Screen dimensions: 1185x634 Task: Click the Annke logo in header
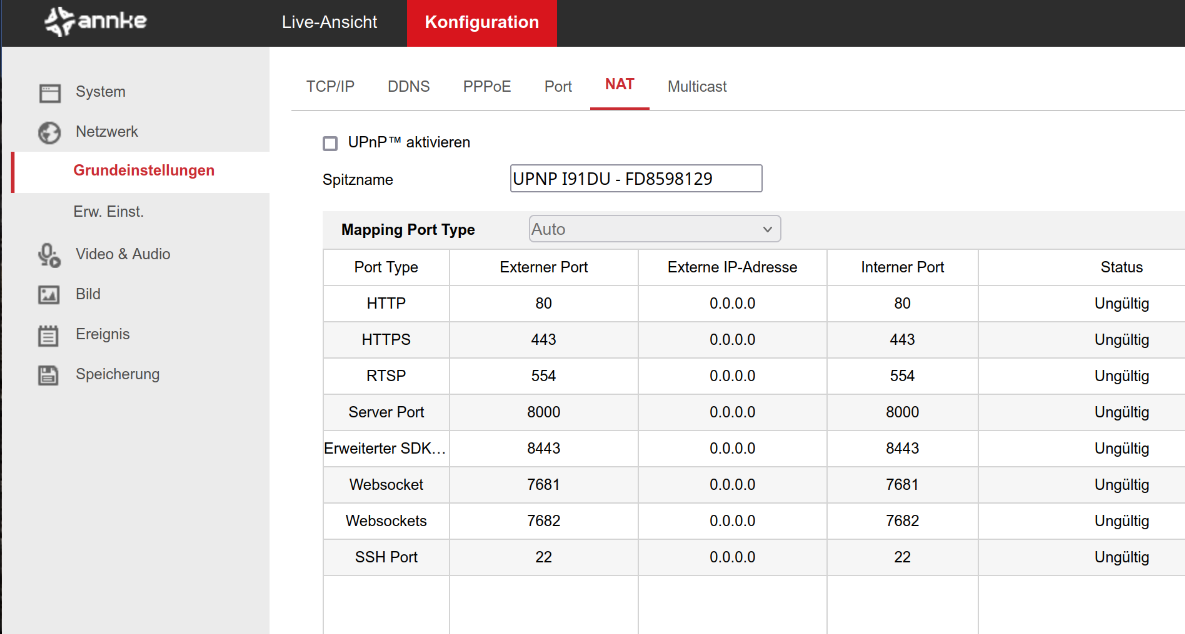click(x=96, y=22)
